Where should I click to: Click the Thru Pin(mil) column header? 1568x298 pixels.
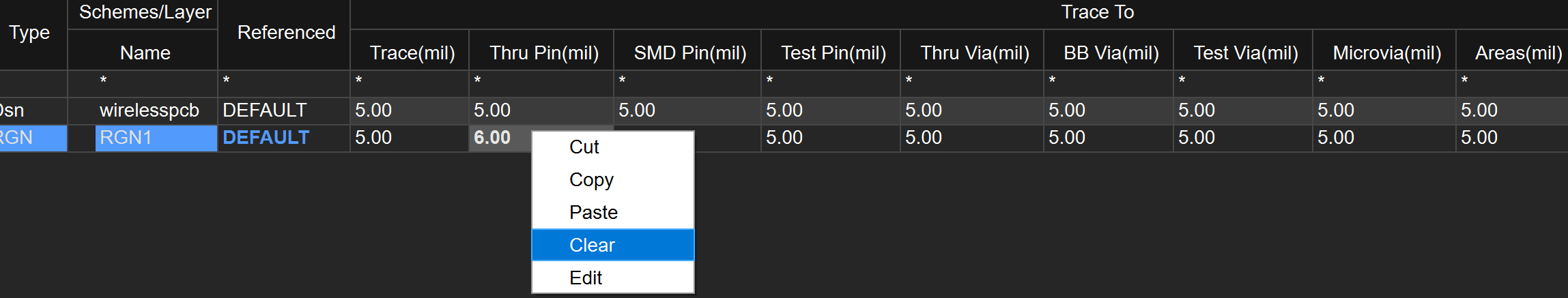[x=543, y=53]
